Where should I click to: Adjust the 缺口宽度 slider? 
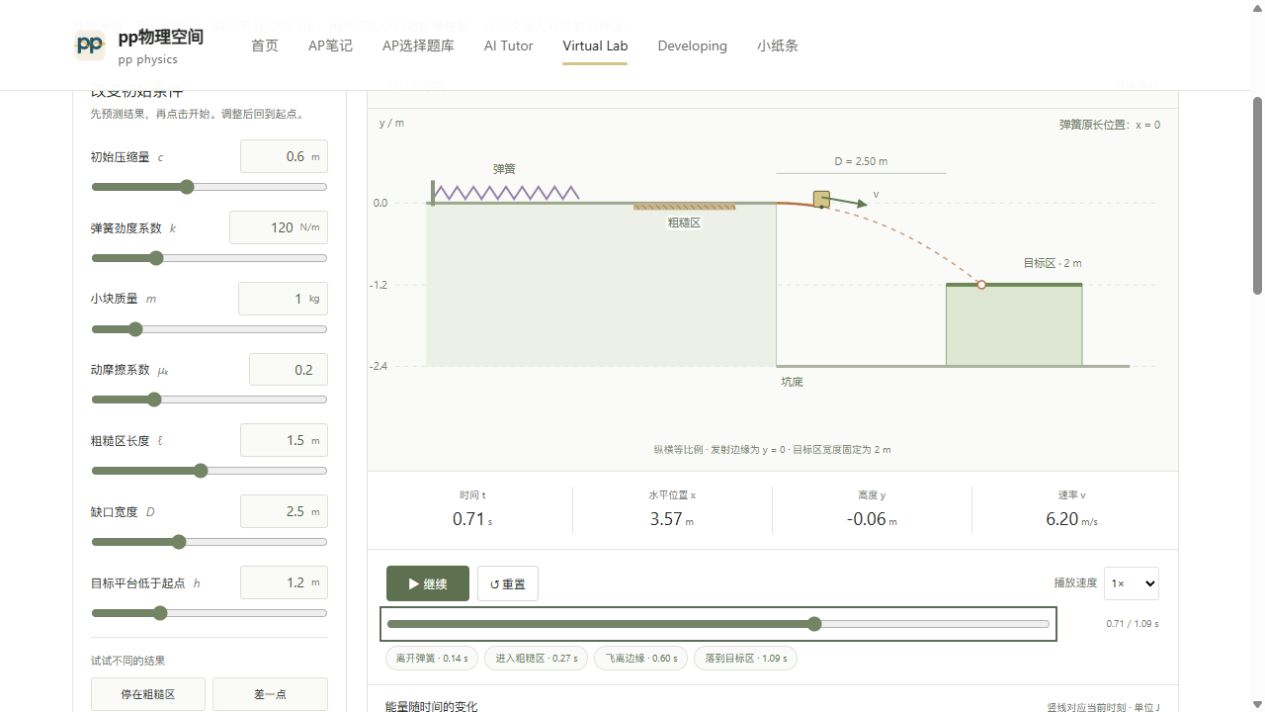tap(209, 542)
